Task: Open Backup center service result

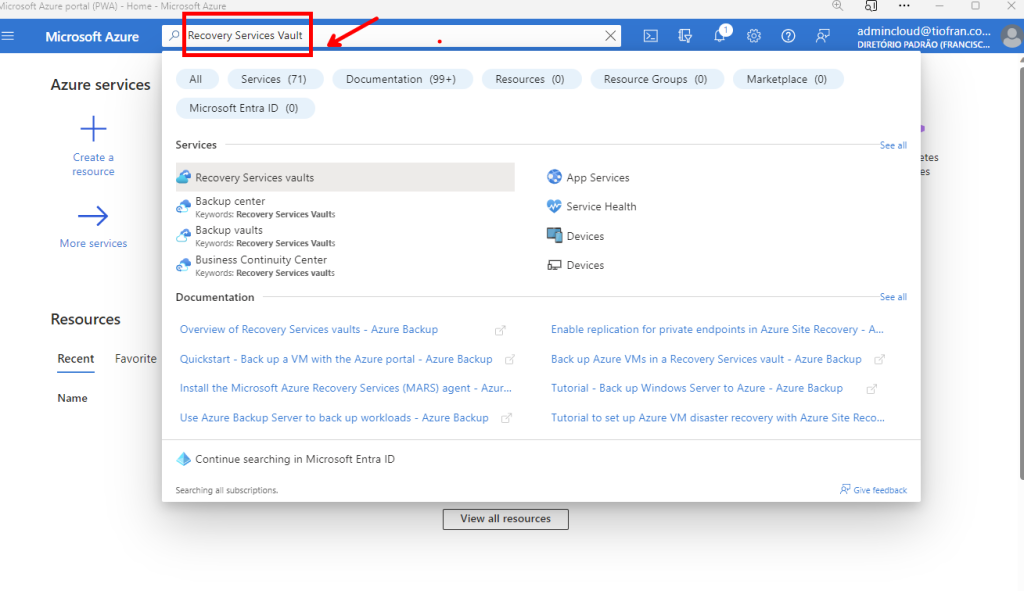Action: [x=230, y=202]
